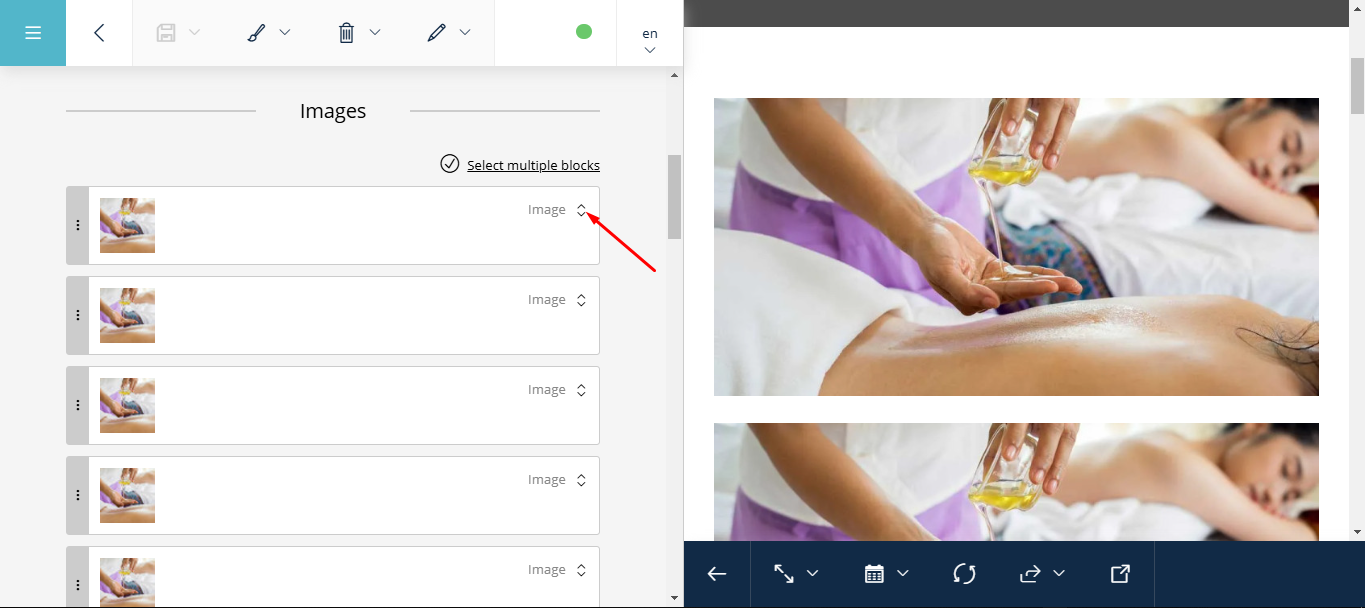Click the second image block thumbnail
The width and height of the screenshot is (1365, 608).
[127, 315]
